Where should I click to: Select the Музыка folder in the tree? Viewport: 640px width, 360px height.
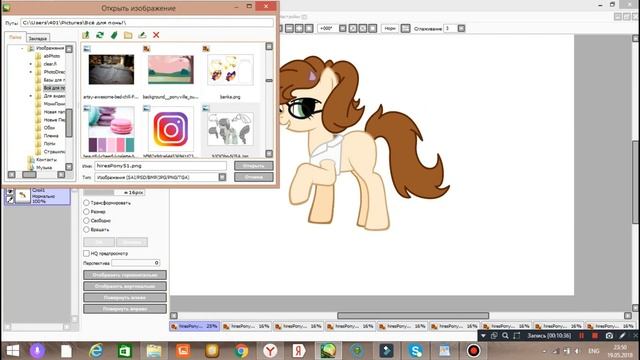pyautogui.click(x=44, y=167)
